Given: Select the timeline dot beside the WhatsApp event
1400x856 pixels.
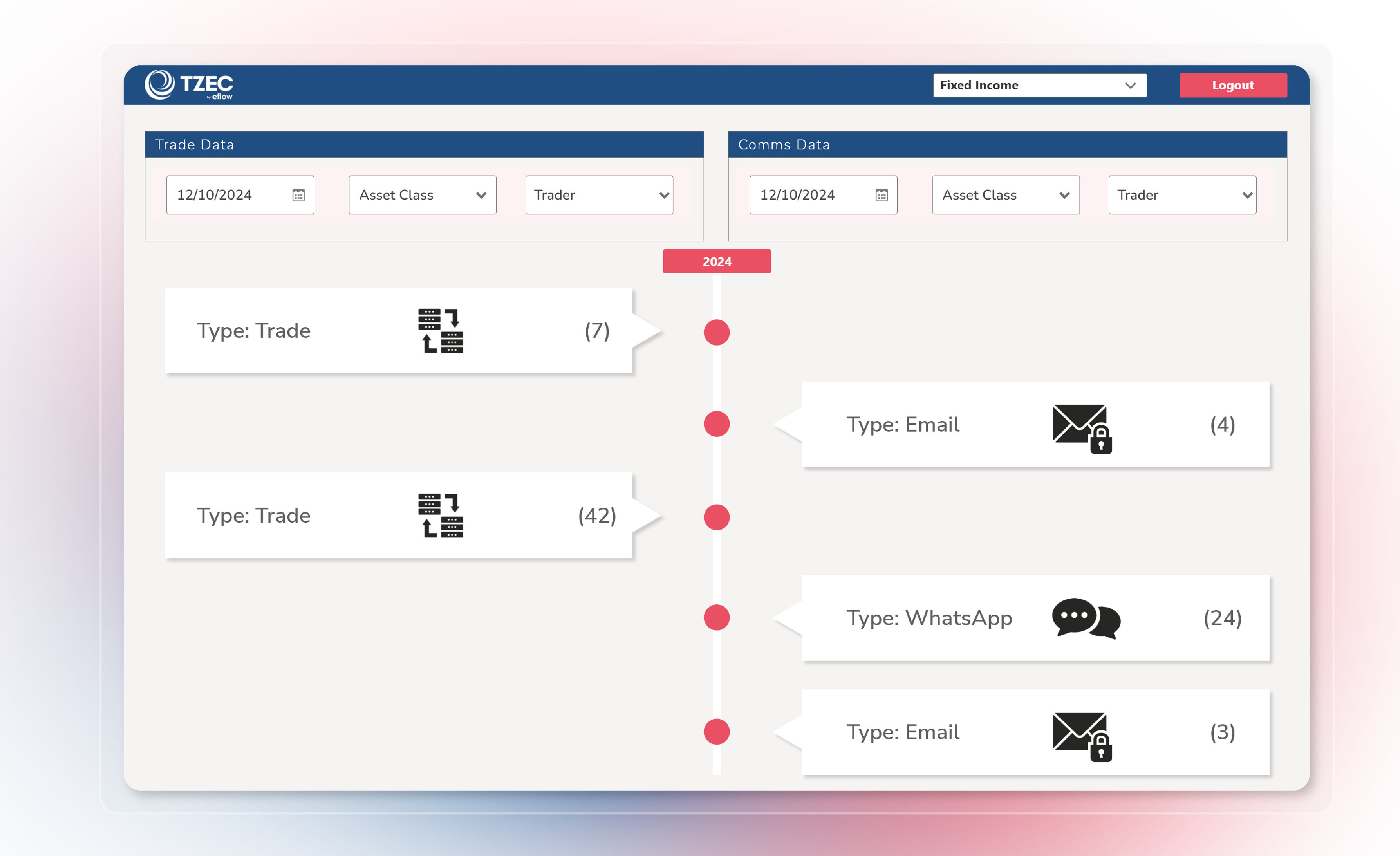Looking at the screenshot, I should 717,618.
